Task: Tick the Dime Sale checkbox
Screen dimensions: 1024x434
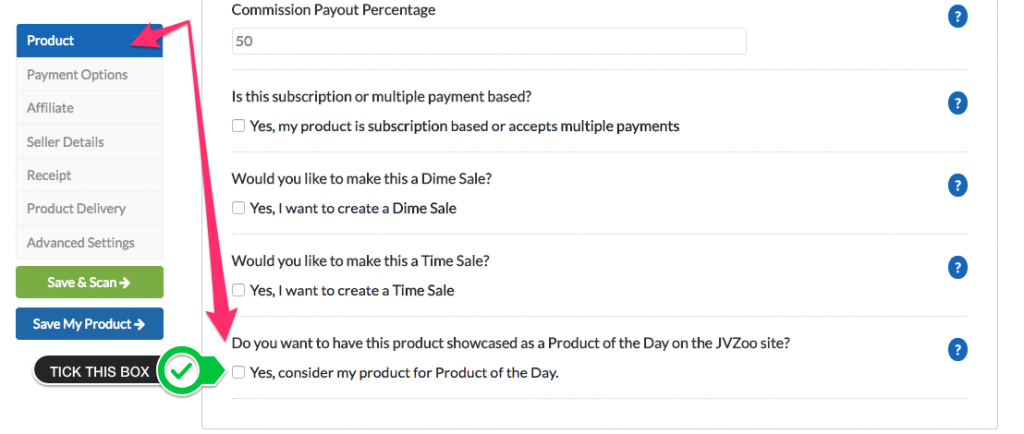Action: [238, 208]
